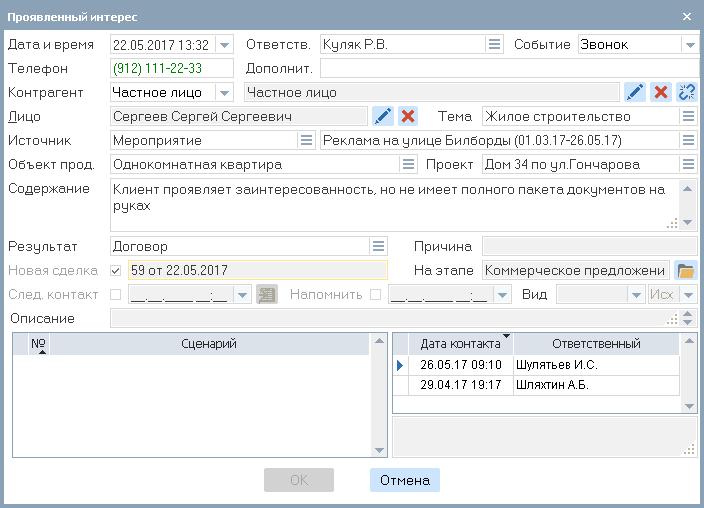Click the edit pencil next to Сергеев Сергей Сергеевич
The height and width of the screenshot is (508, 704).
[x=382, y=117]
